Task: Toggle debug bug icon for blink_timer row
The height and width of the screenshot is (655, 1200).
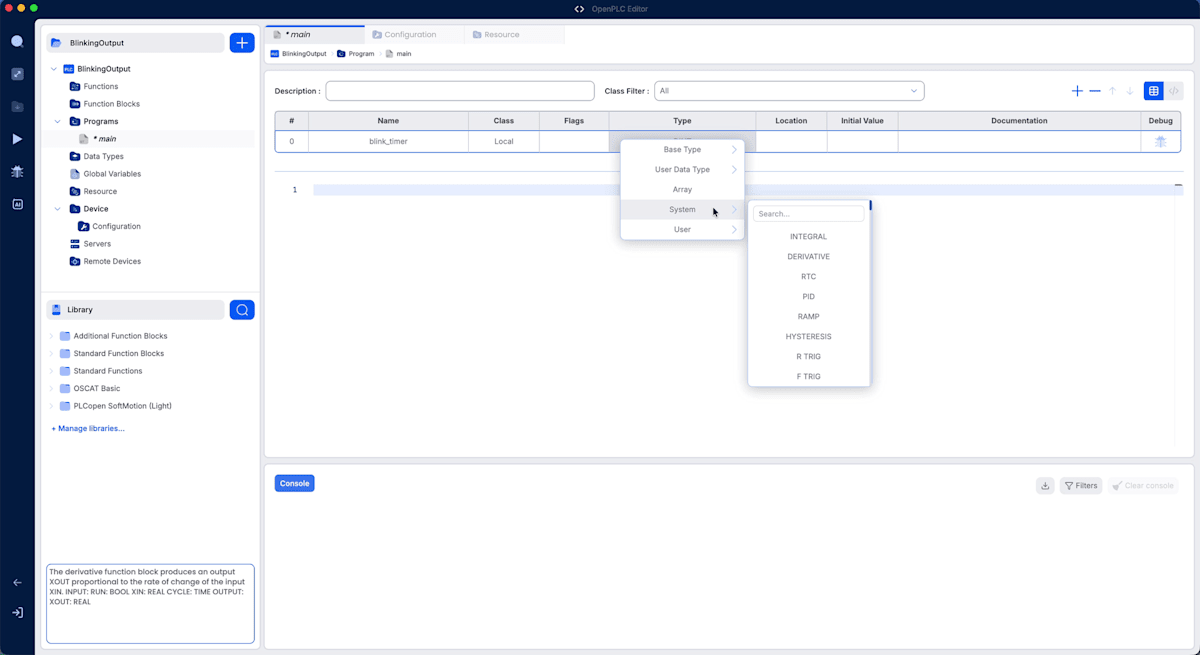Action: [x=1160, y=142]
